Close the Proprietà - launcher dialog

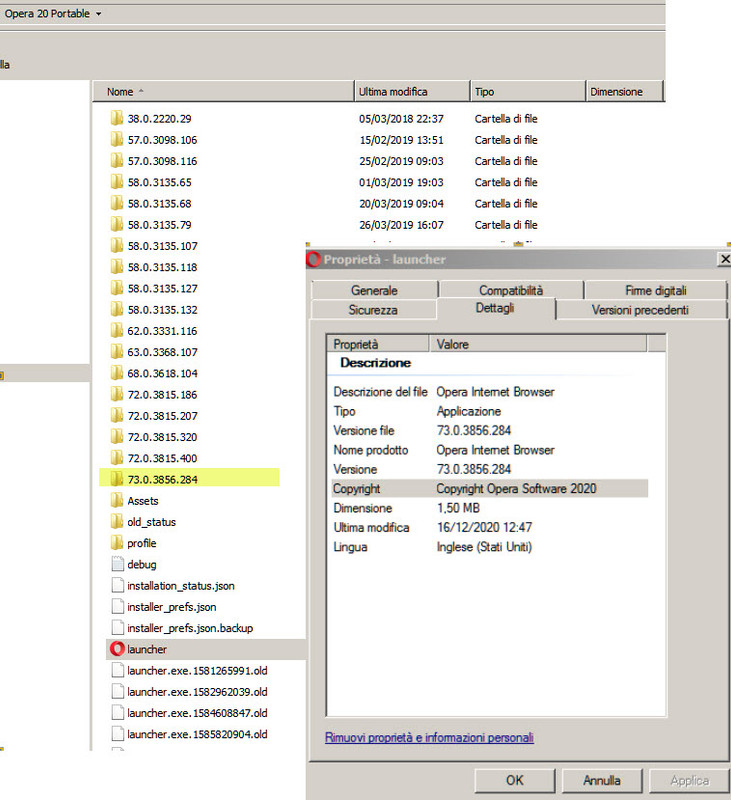pos(724,259)
